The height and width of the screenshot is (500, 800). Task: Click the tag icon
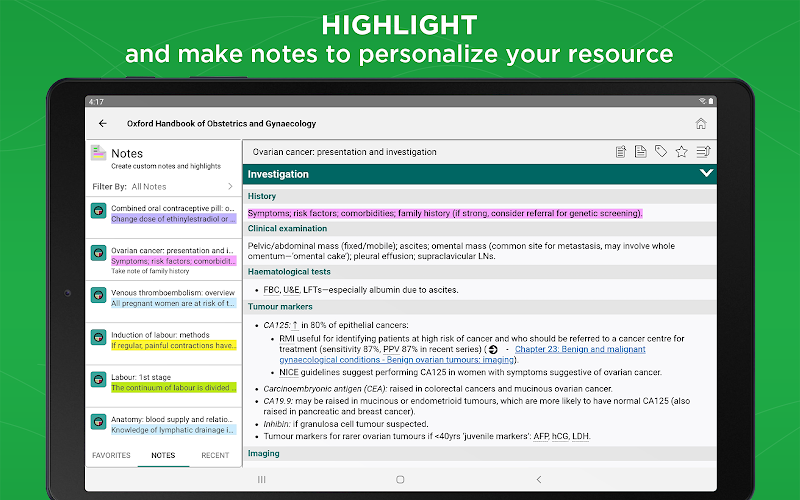point(661,152)
